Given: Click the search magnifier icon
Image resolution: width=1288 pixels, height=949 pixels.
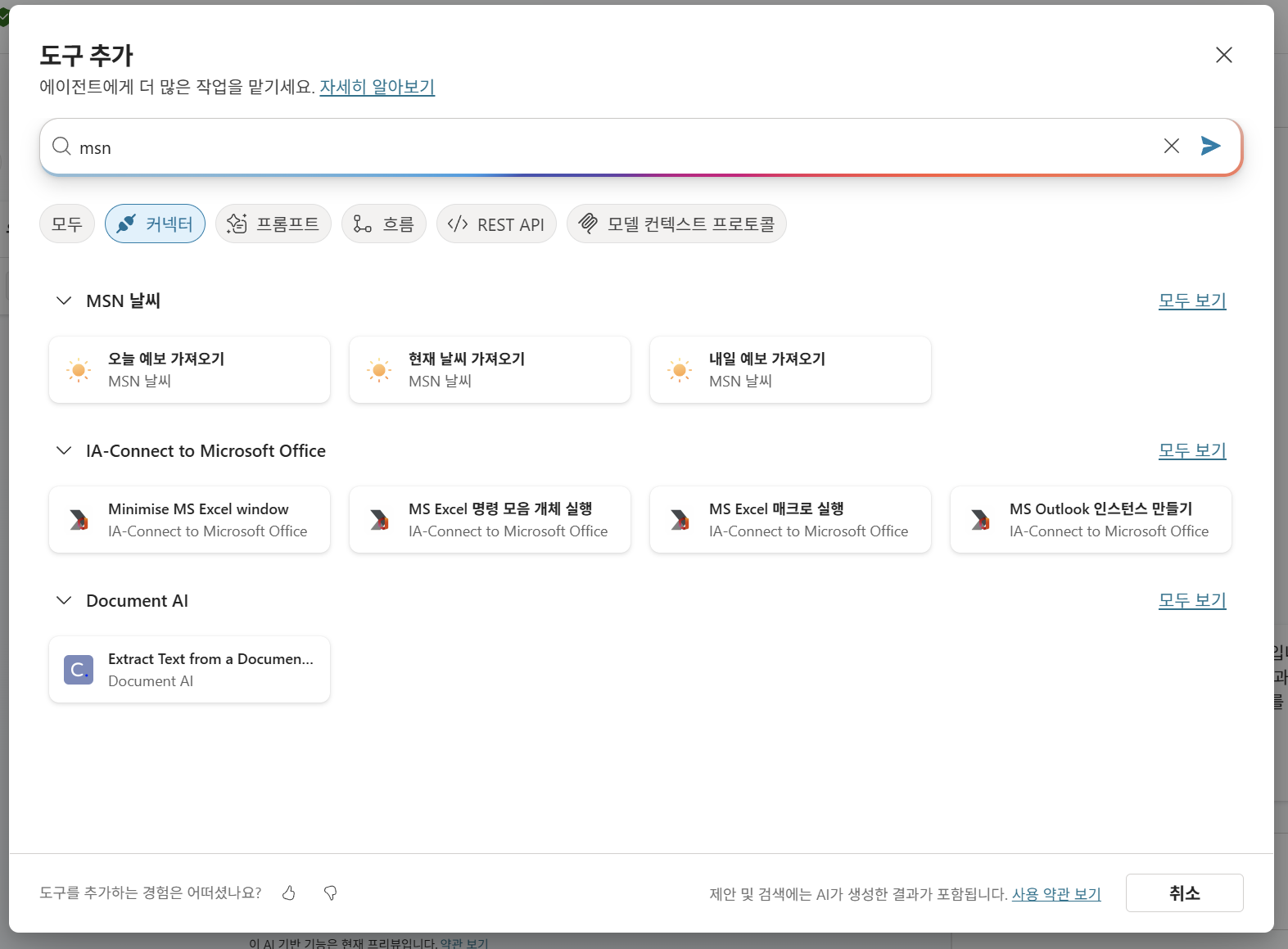Looking at the screenshot, I should pyautogui.click(x=61, y=147).
